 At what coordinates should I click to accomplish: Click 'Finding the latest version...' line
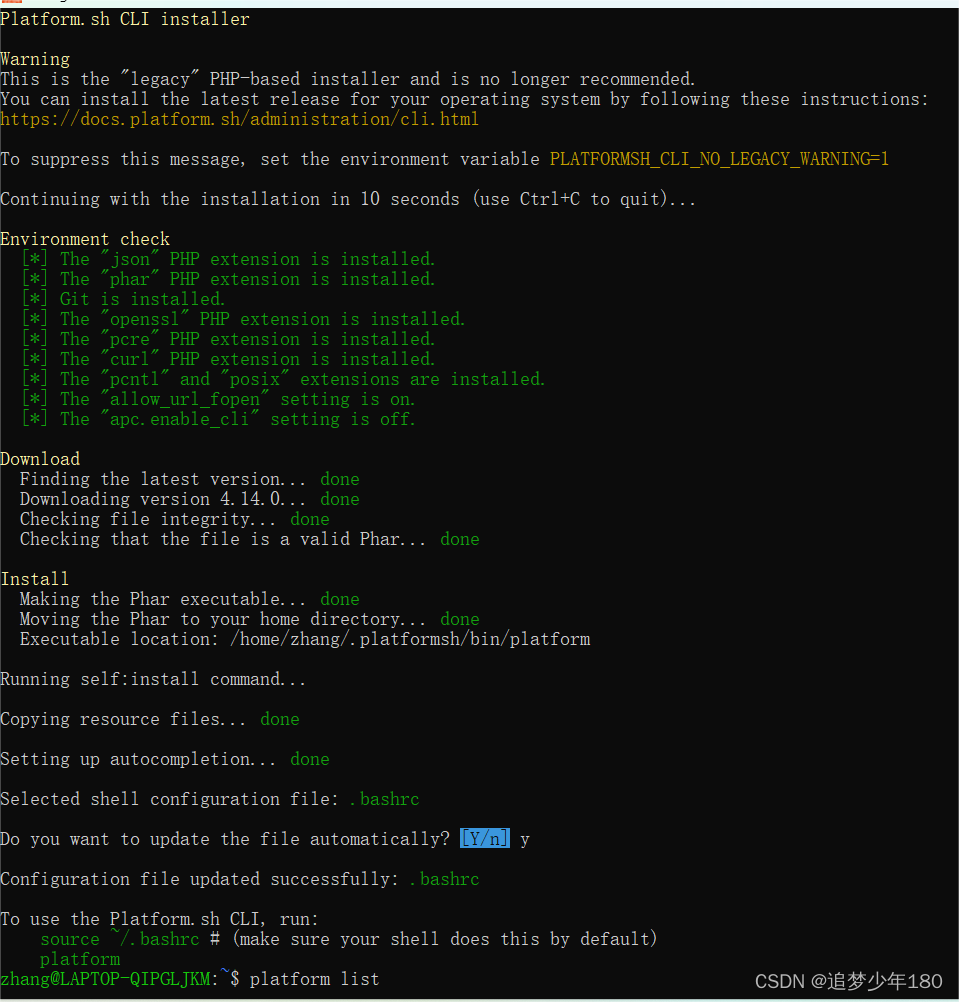click(190, 479)
